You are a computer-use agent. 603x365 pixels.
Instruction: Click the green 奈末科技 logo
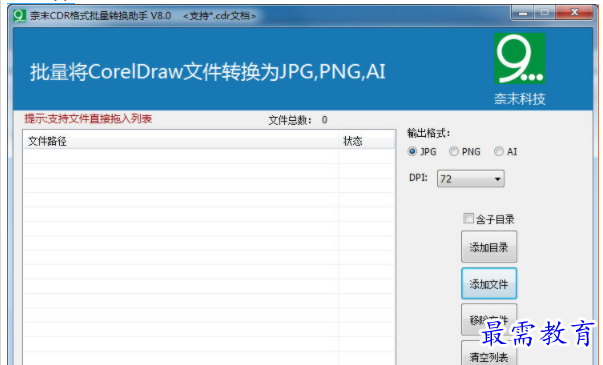point(520,58)
